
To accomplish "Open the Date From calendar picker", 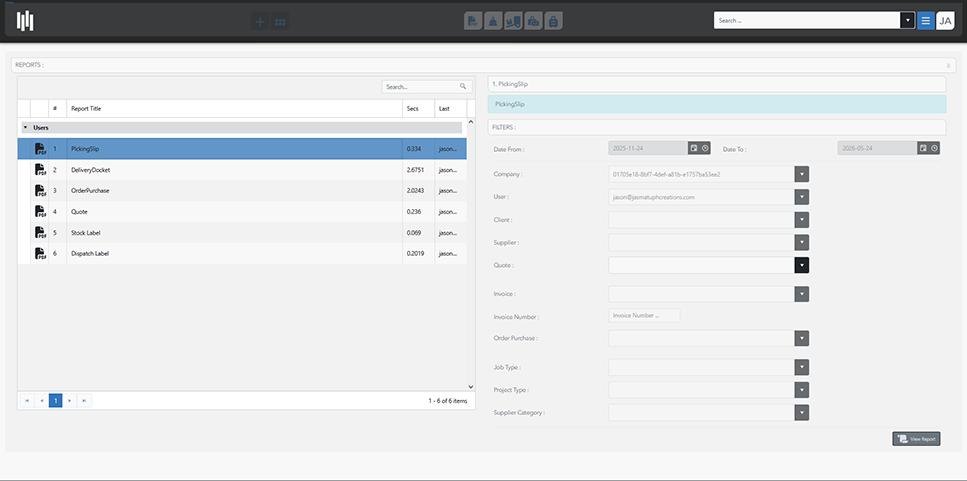I will tap(692, 148).
